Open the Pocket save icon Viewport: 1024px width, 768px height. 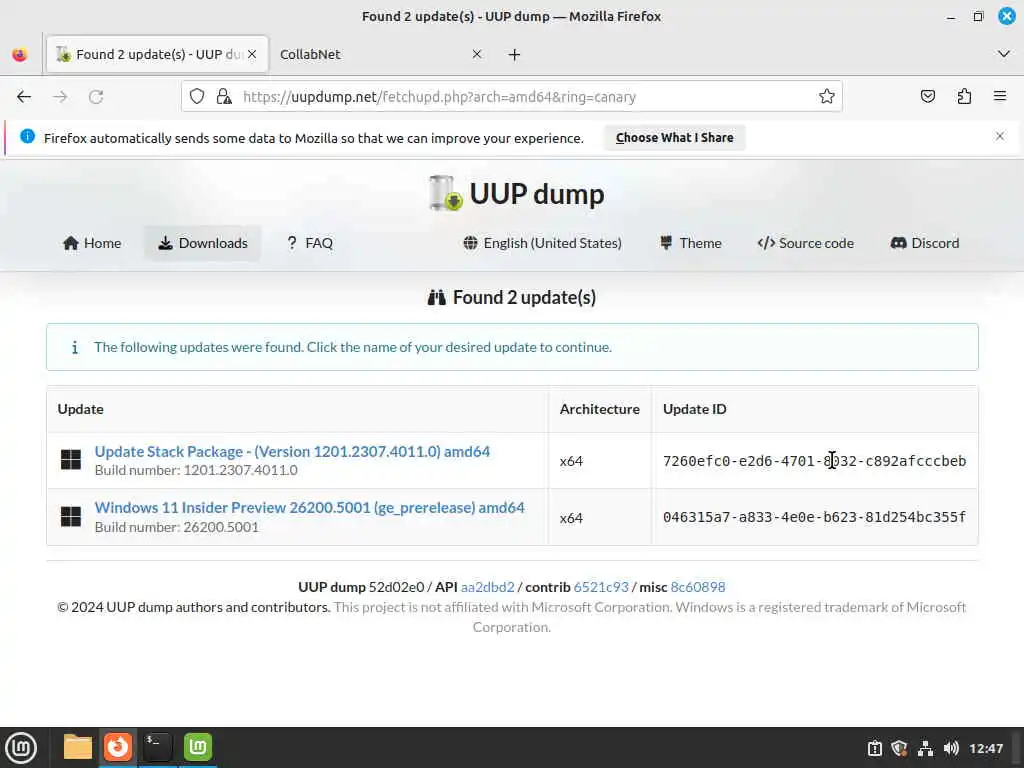click(x=927, y=97)
